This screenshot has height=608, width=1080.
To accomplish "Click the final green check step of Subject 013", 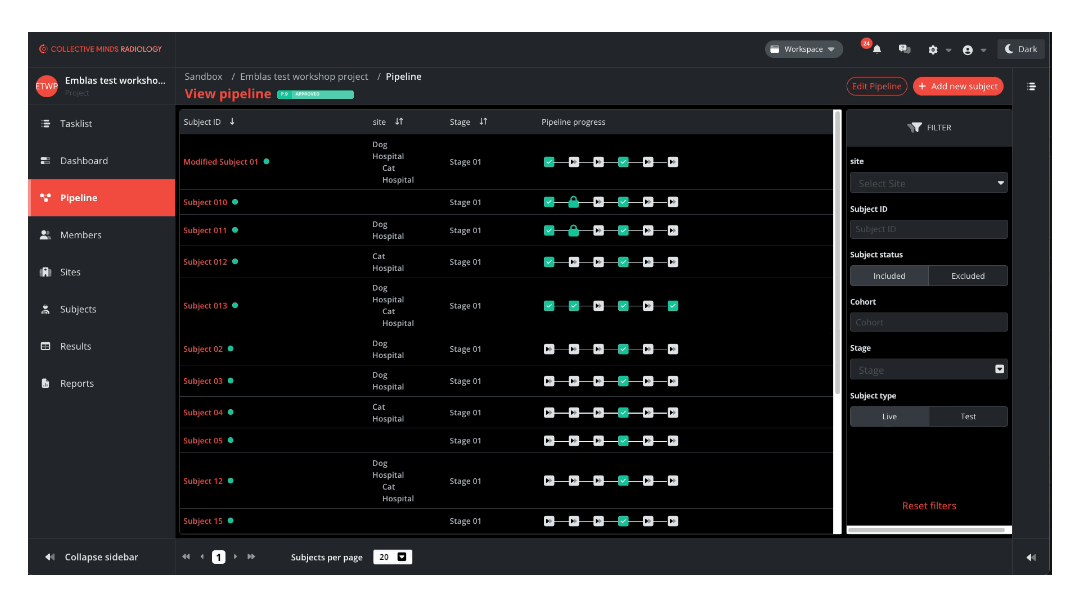I will (673, 306).
